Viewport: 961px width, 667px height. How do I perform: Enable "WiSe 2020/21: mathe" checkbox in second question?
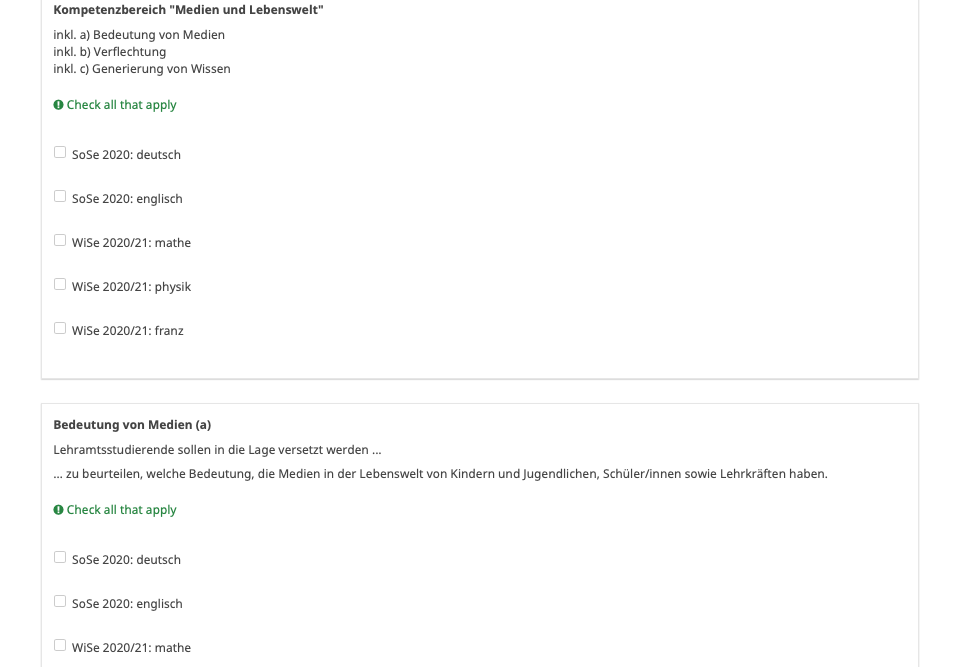click(60, 646)
